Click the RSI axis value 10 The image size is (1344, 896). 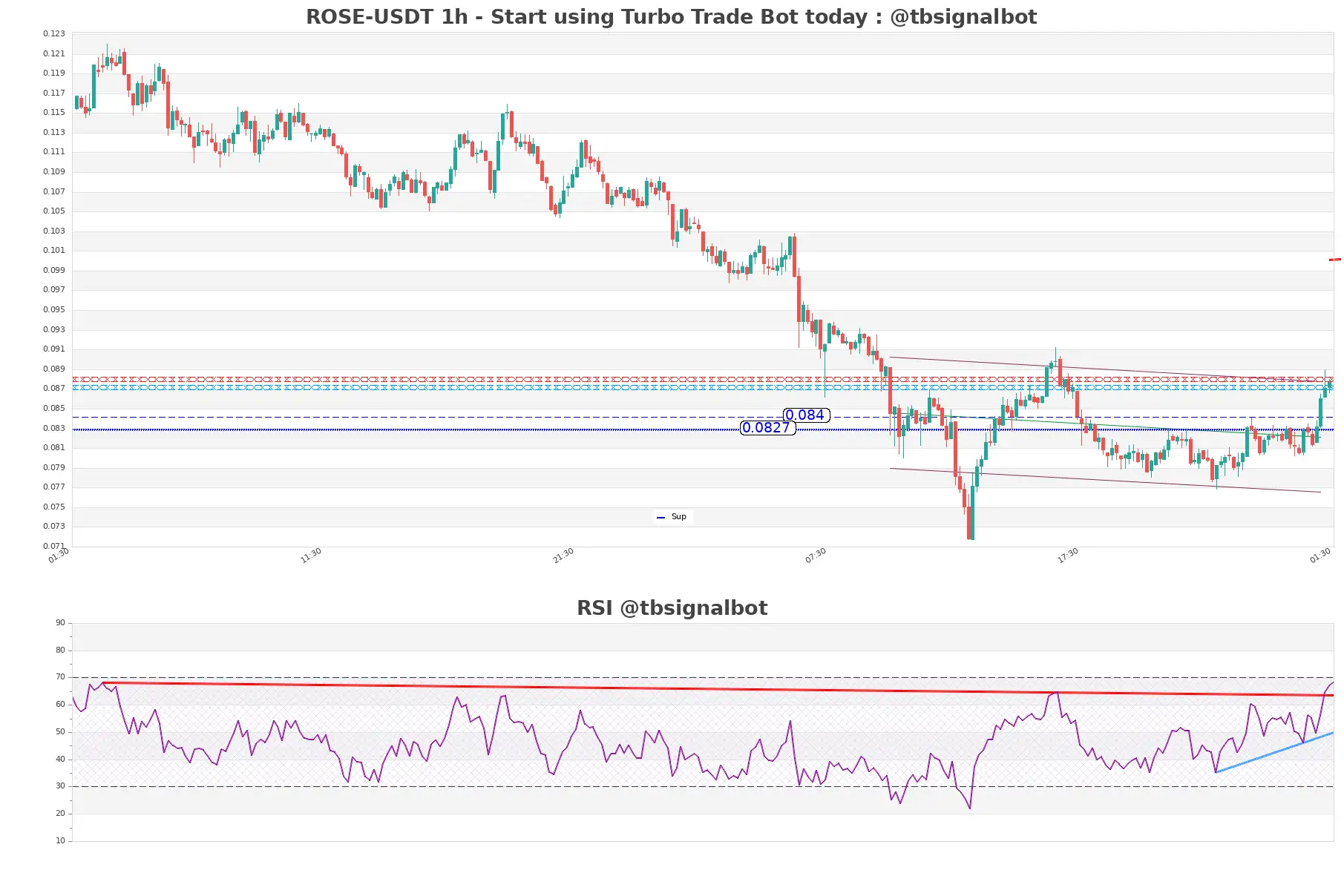[x=60, y=840]
